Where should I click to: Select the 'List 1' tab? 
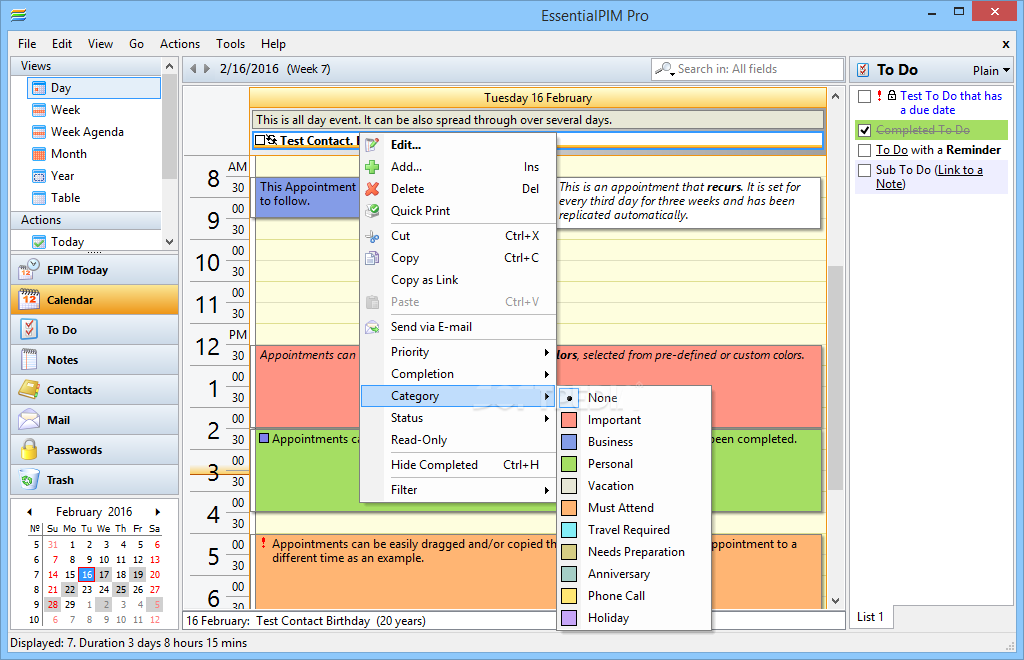point(869,617)
